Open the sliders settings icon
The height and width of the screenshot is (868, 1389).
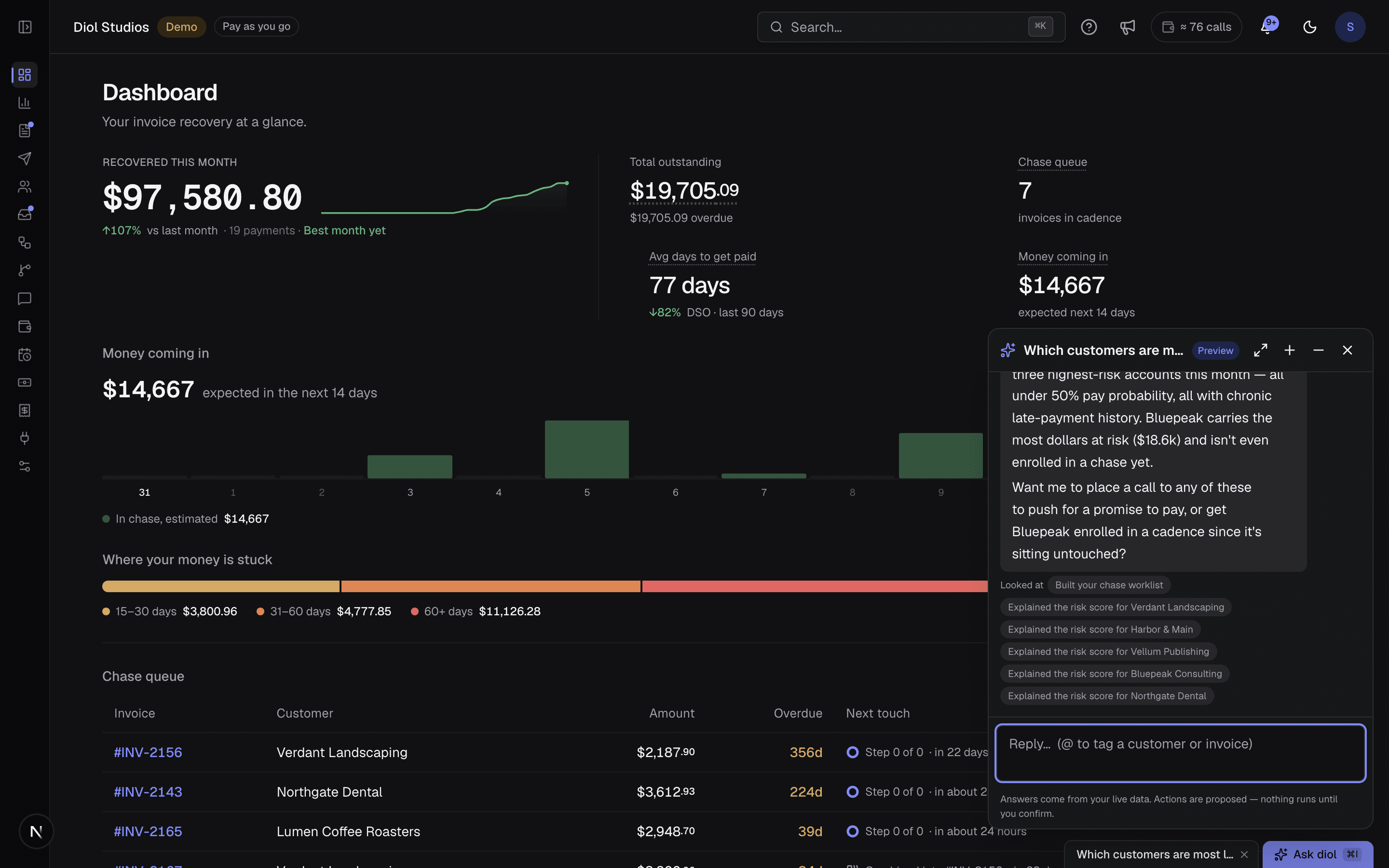pyautogui.click(x=25, y=466)
